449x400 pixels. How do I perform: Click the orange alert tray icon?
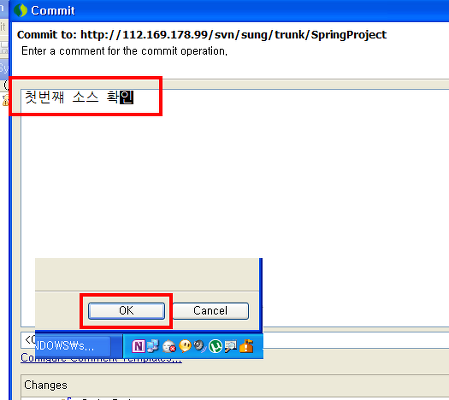(x=246, y=346)
